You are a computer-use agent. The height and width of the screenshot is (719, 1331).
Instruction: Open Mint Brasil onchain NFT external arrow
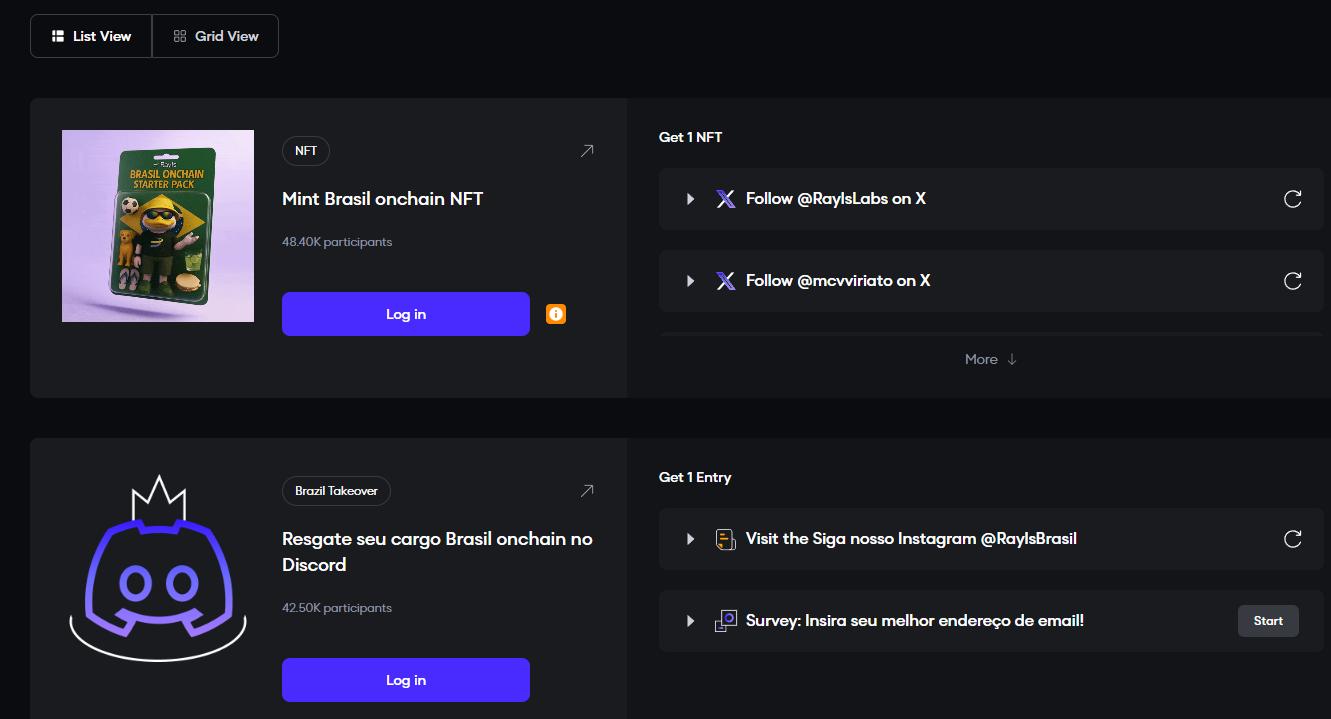587,151
